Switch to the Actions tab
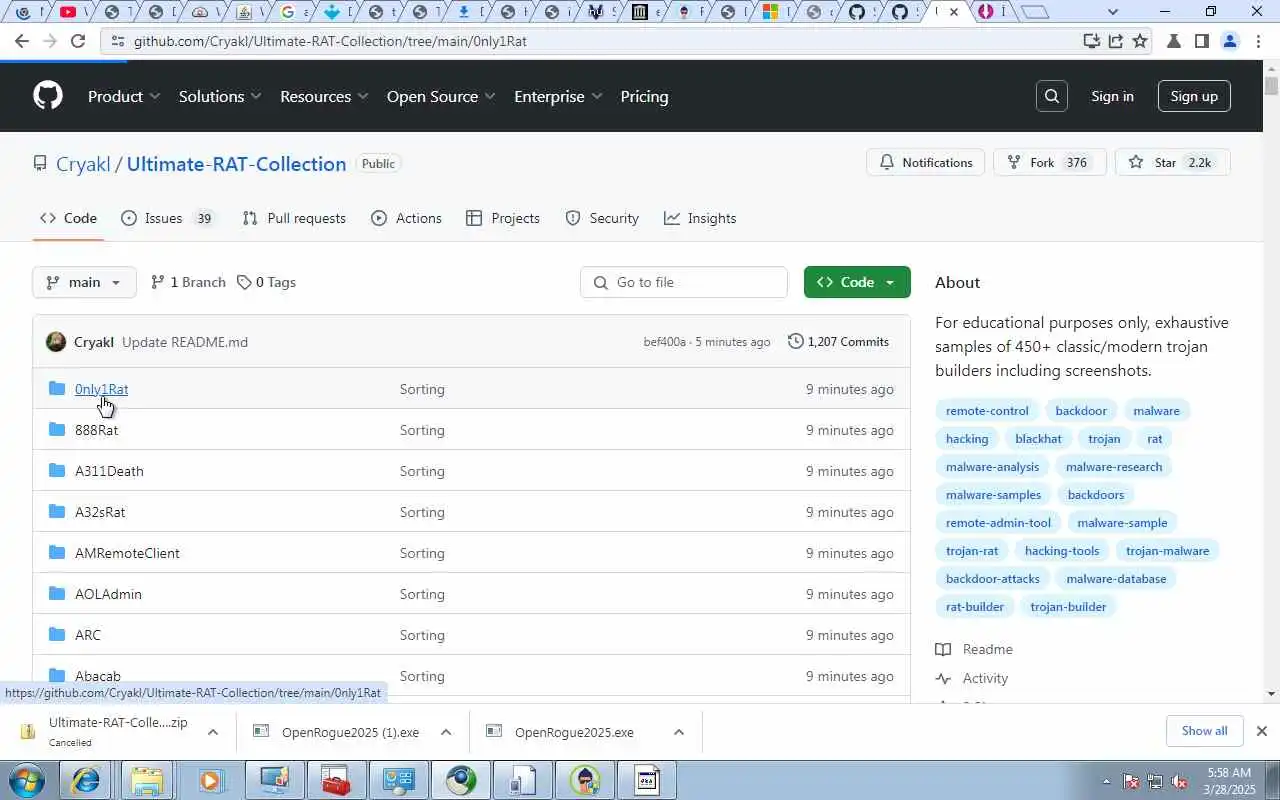This screenshot has height=800, width=1280. pyautogui.click(x=406, y=218)
